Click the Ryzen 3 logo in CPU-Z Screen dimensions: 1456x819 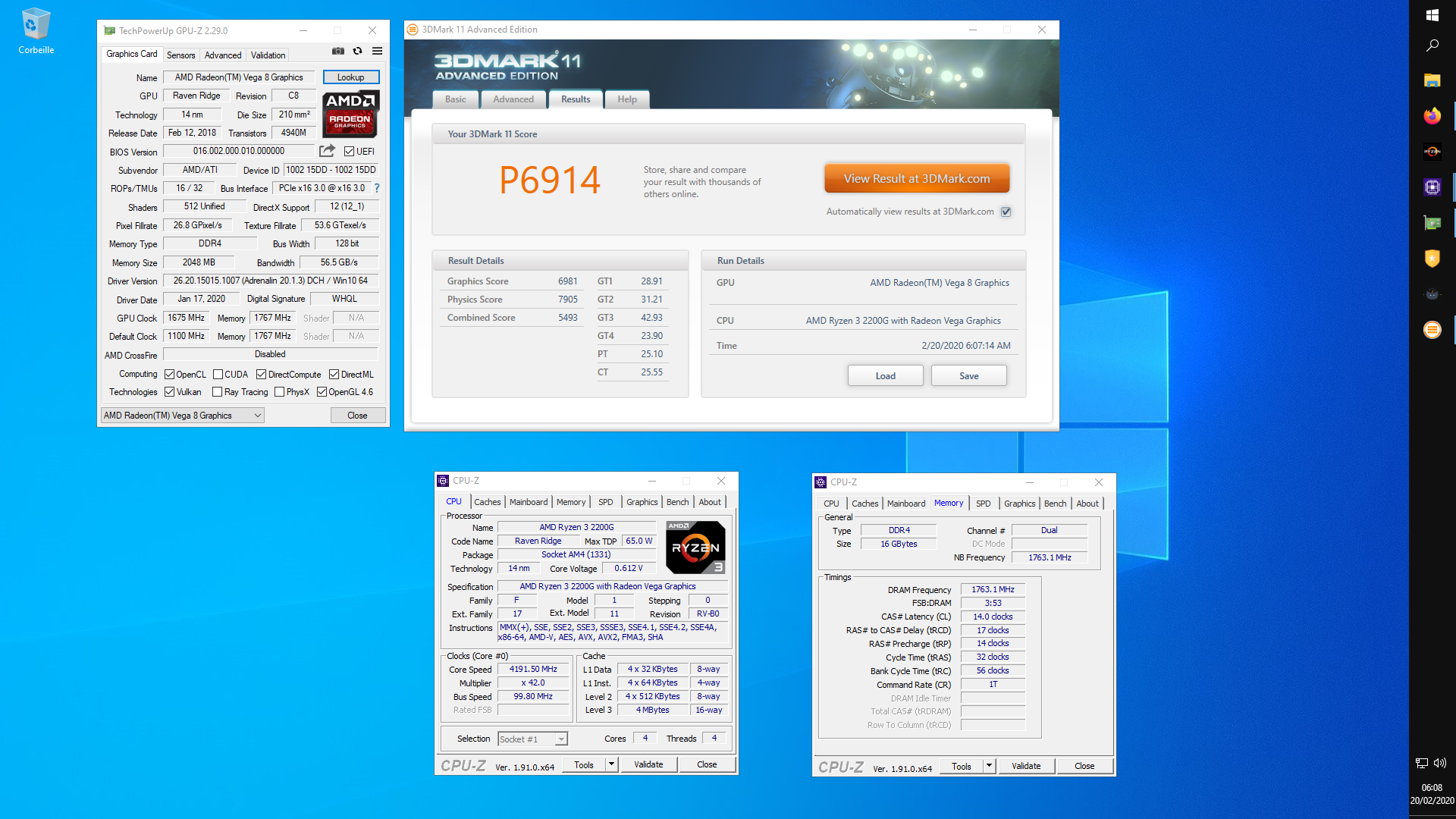pyautogui.click(x=695, y=547)
